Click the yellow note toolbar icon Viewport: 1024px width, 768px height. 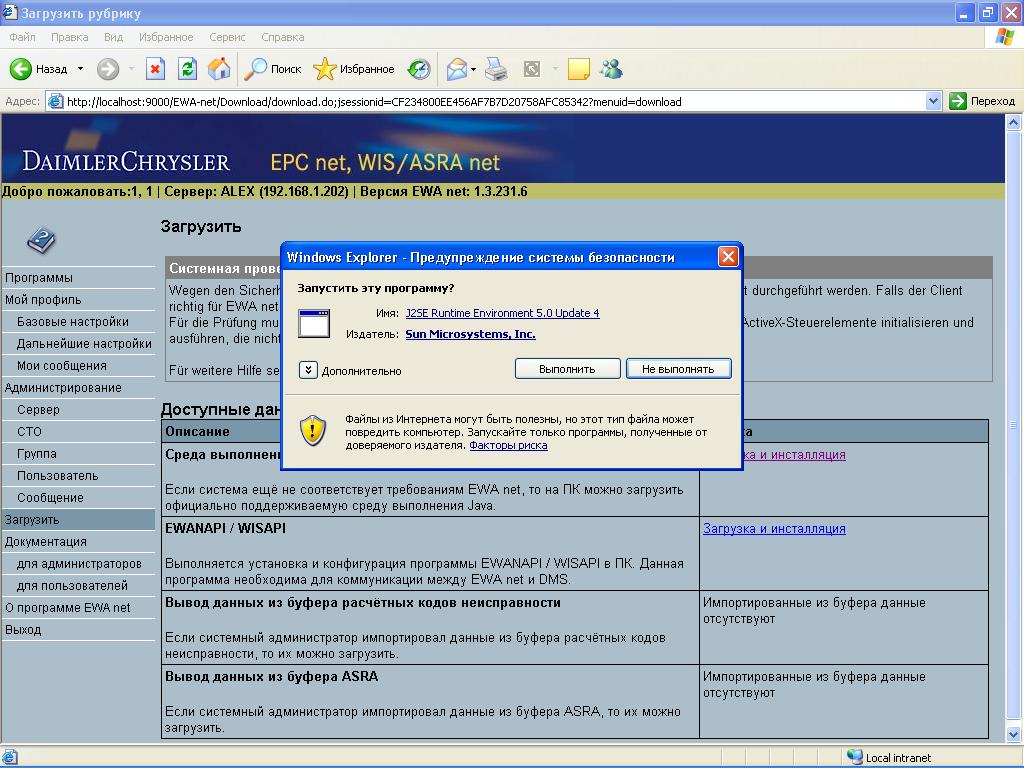pyautogui.click(x=579, y=69)
